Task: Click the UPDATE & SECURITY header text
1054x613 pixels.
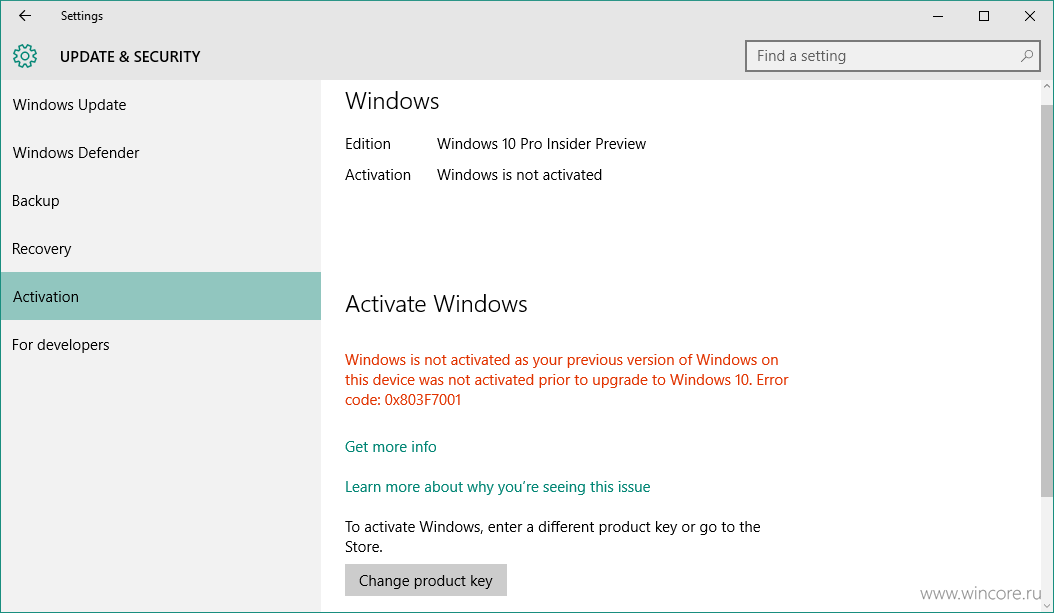Action: coord(130,56)
